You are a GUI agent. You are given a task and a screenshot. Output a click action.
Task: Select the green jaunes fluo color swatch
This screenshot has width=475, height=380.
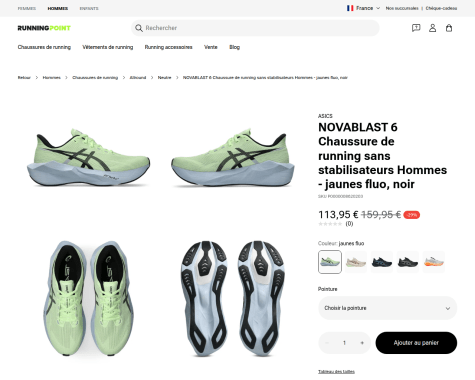pos(330,262)
